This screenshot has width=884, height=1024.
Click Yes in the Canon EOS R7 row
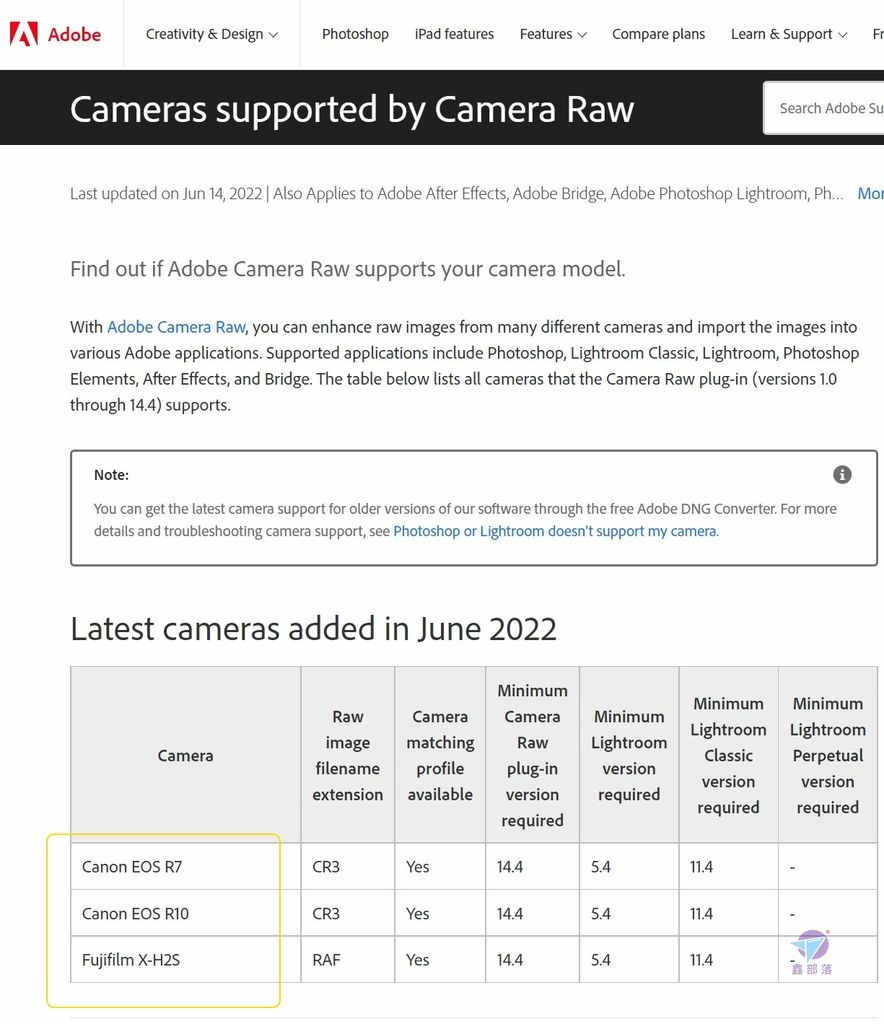440,867
